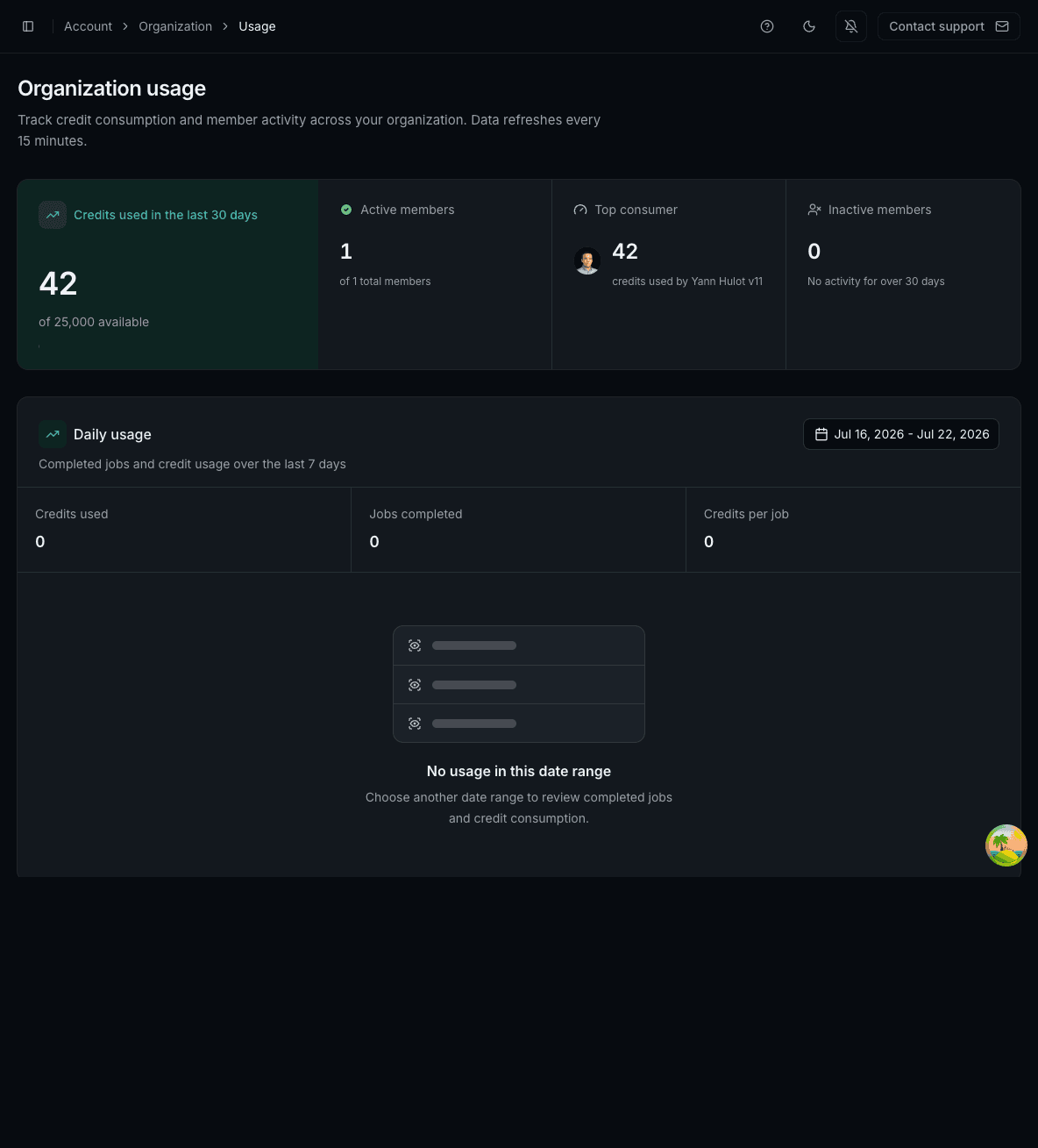Toggle dark mode moon icon

(809, 26)
